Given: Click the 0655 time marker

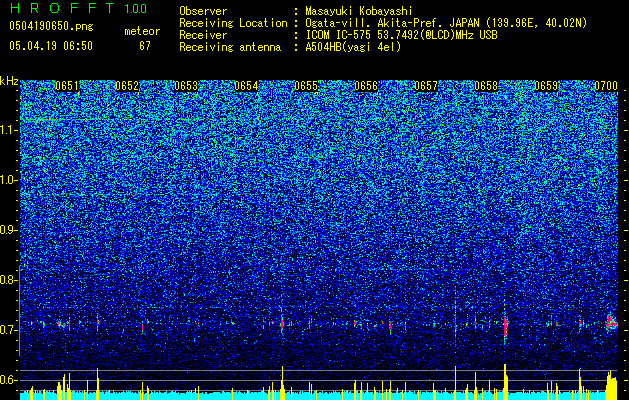Looking at the screenshot, I should (x=306, y=86).
